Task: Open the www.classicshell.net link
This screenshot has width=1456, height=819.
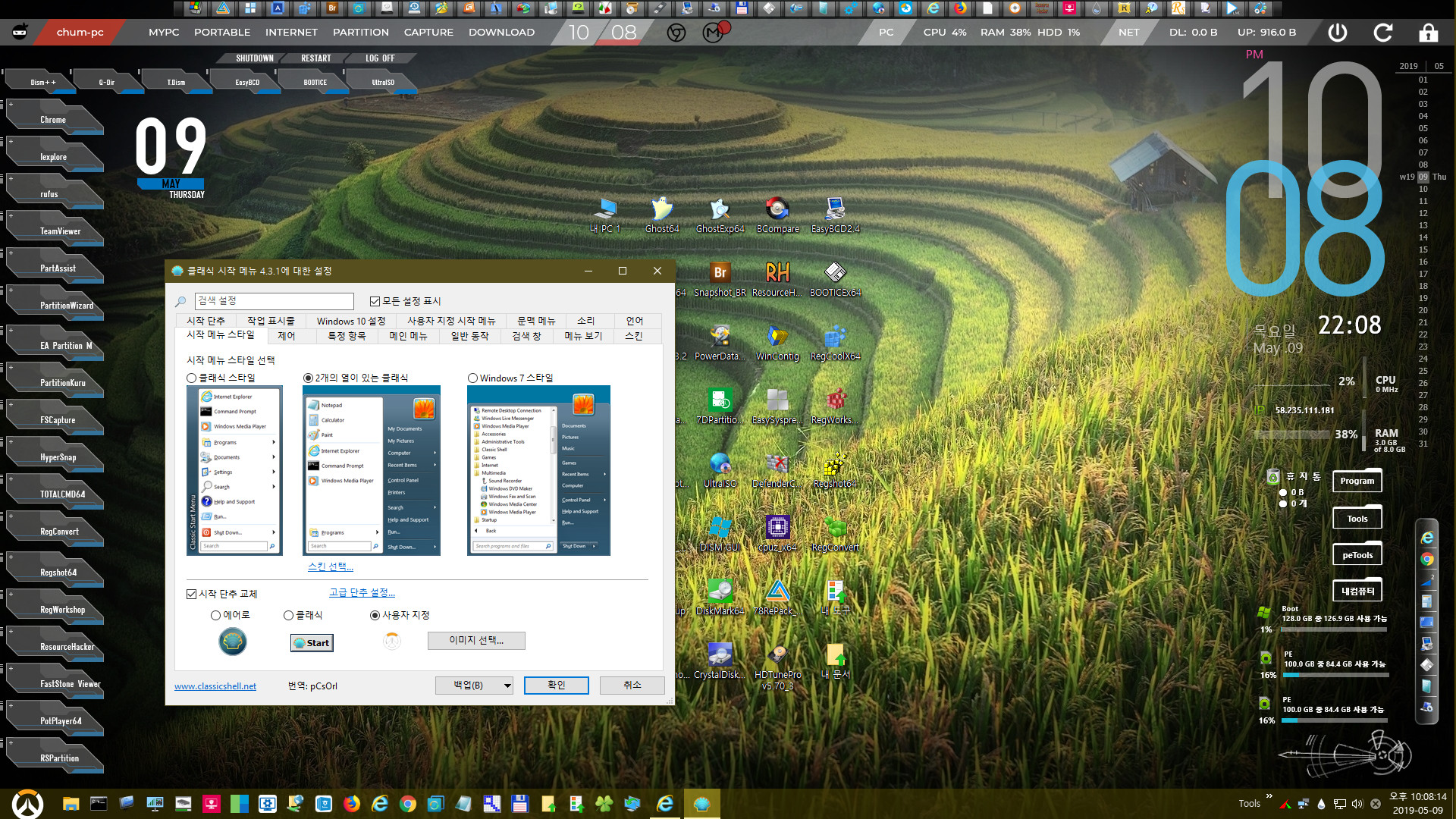Action: tap(215, 686)
